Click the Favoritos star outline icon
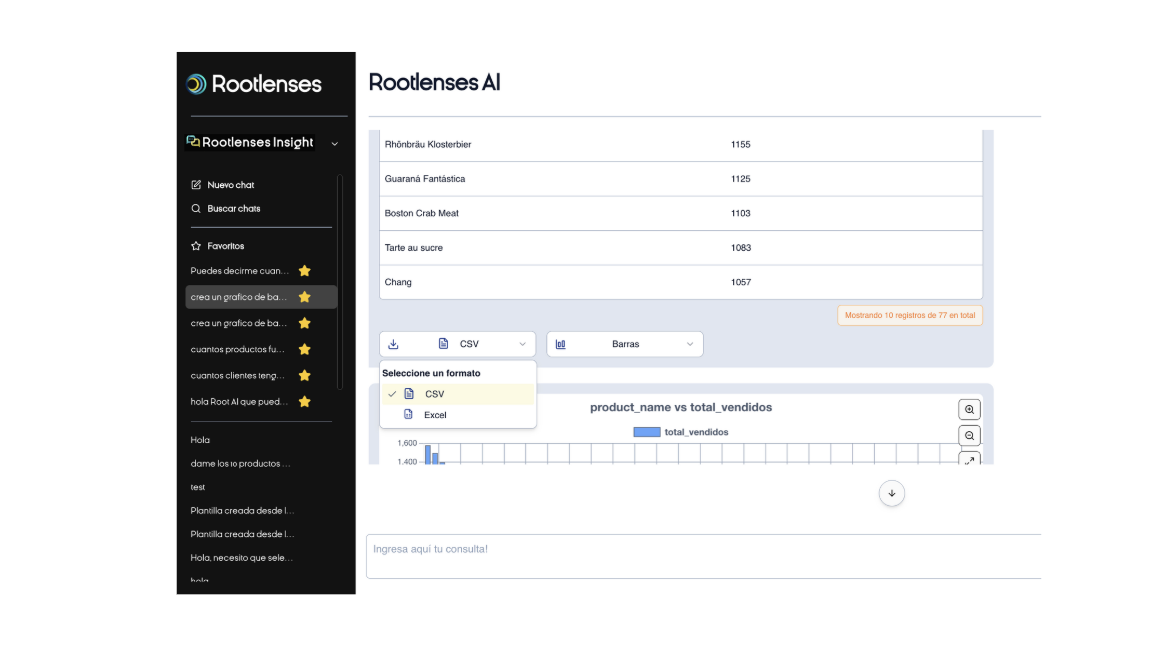The width and height of the screenshot is (1150, 670). click(194, 244)
